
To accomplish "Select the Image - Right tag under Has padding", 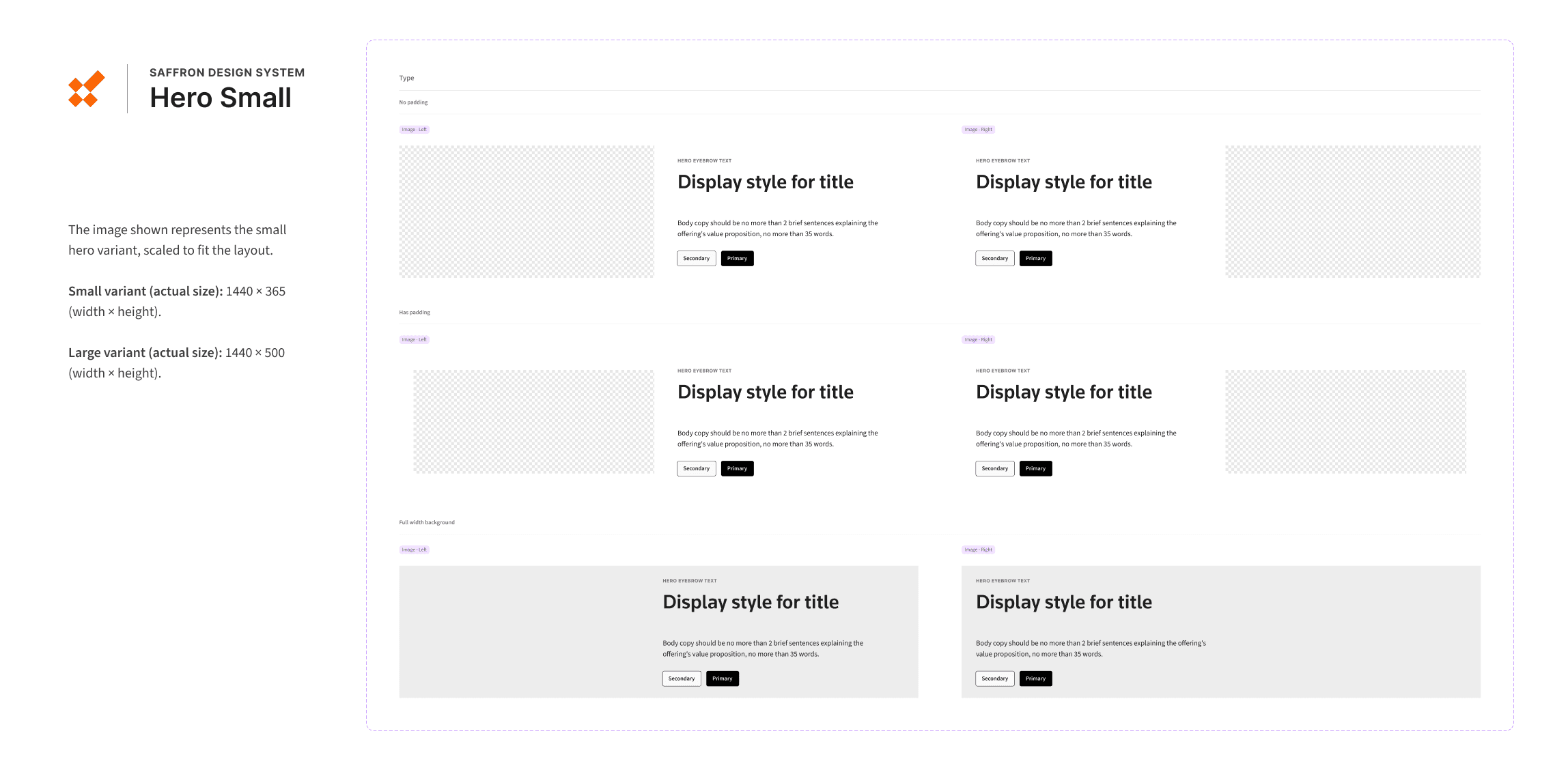I will coord(978,340).
